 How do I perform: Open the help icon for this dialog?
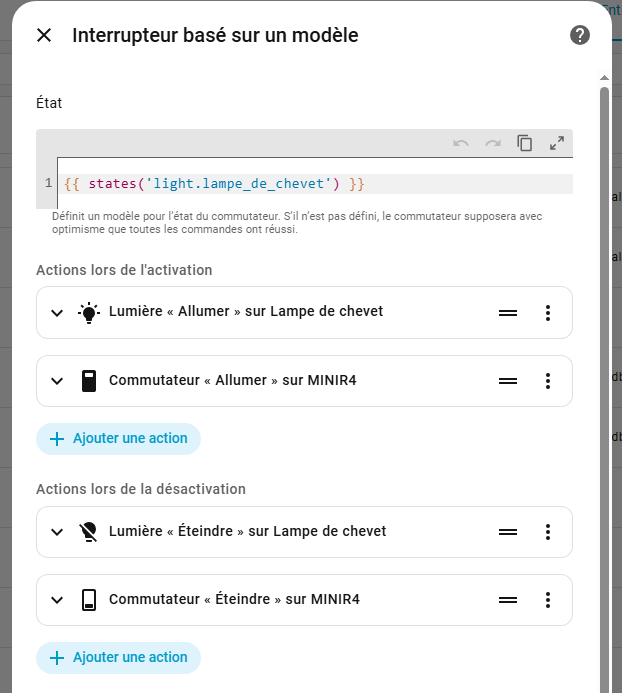point(580,36)
